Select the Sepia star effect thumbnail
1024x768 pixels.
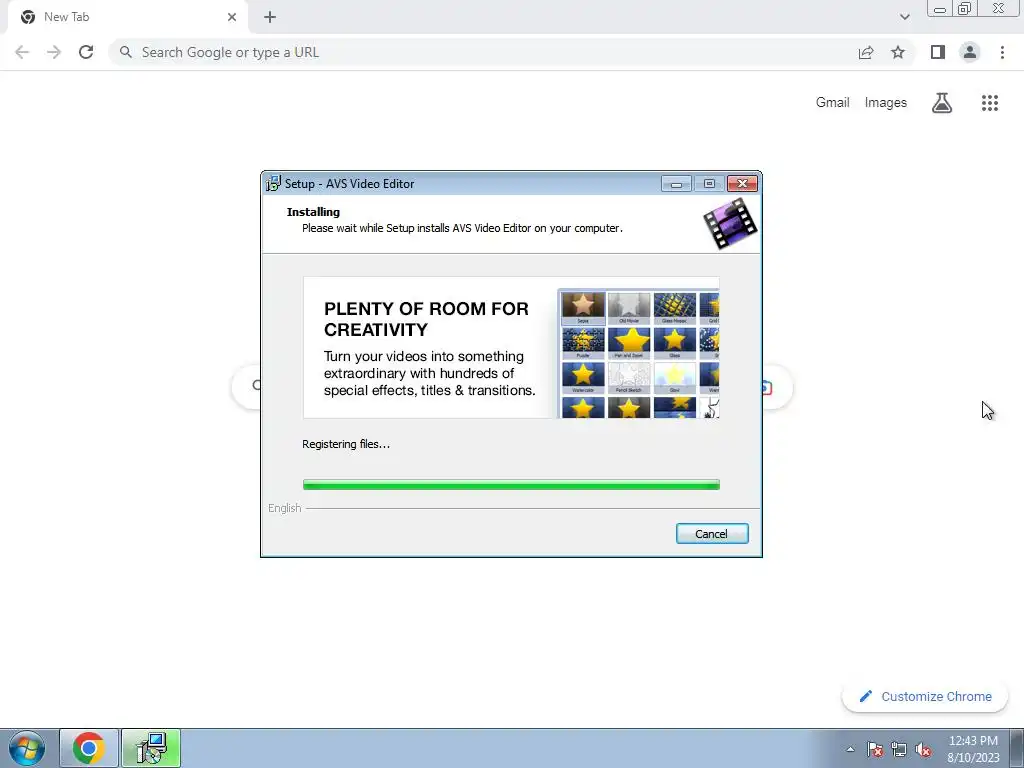[x=583, y=308]
